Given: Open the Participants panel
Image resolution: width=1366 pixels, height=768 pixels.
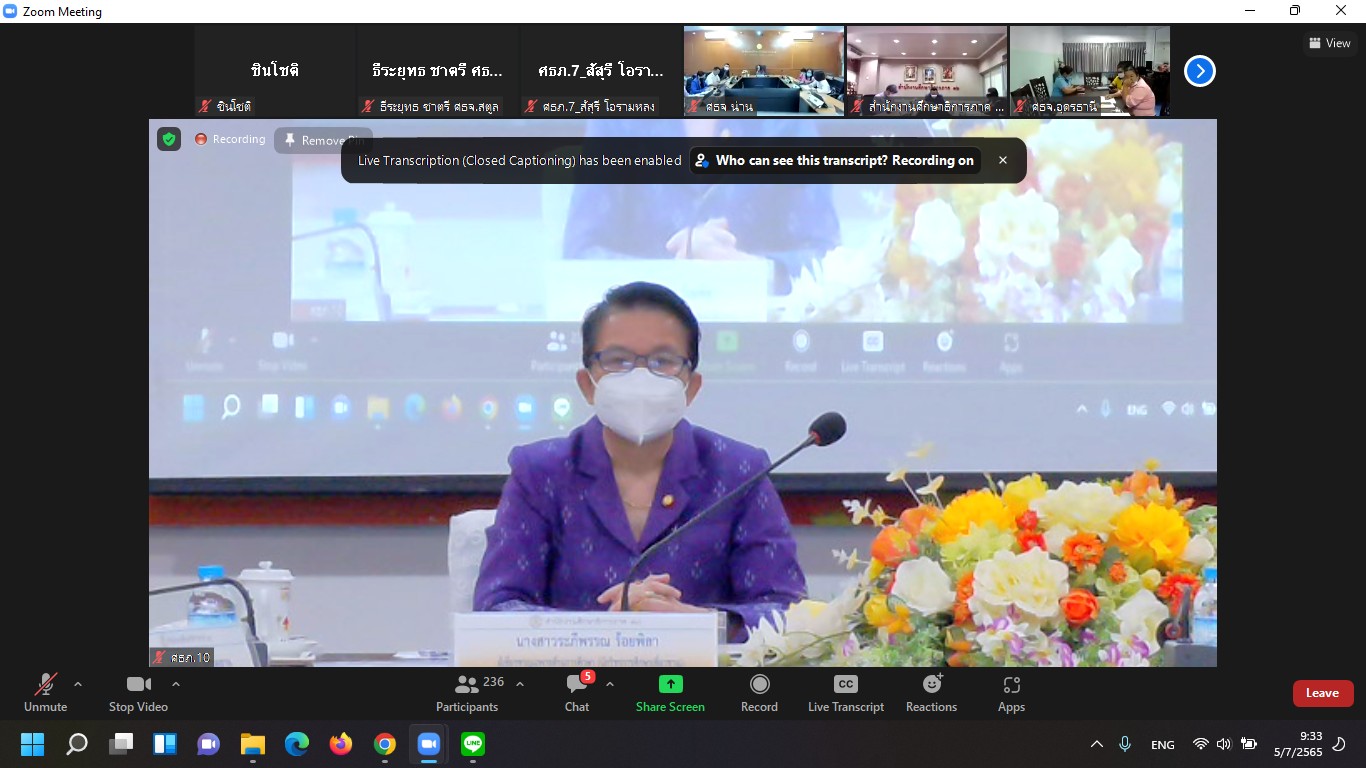Looking at the screenshot, I should [467, 693].
